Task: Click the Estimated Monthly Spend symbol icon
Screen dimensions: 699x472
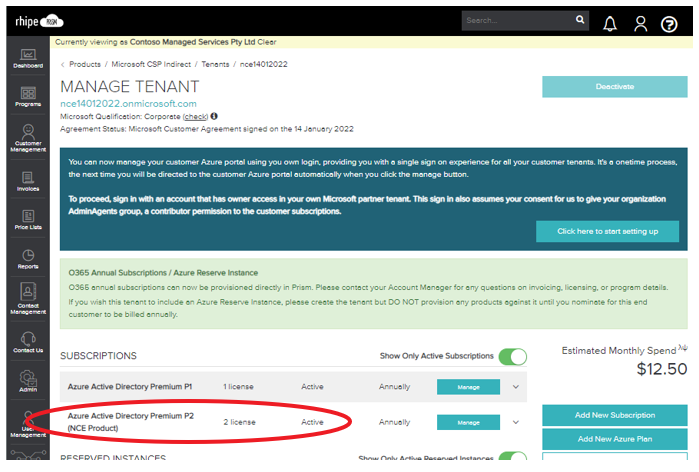Action: pos(683,348)
